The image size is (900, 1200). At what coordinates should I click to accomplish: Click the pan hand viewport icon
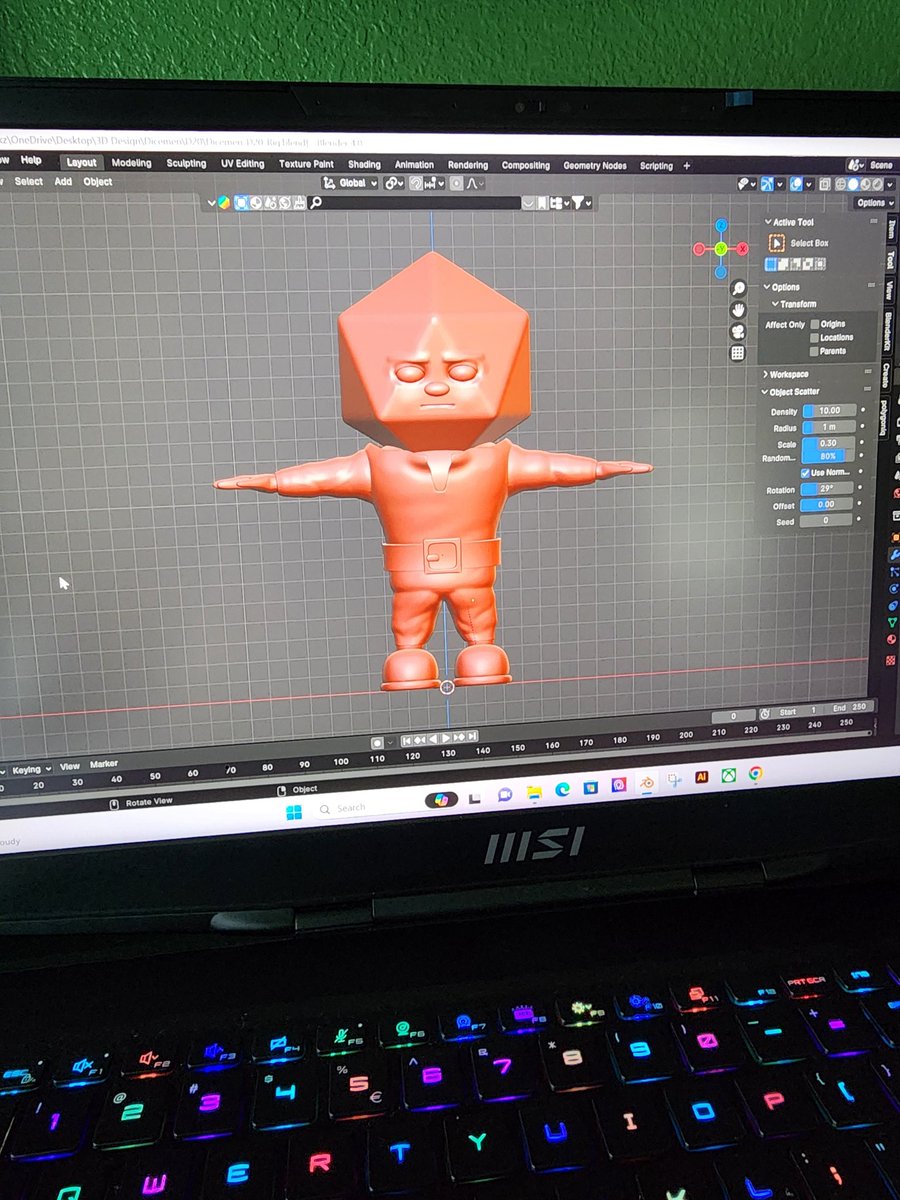739,310
